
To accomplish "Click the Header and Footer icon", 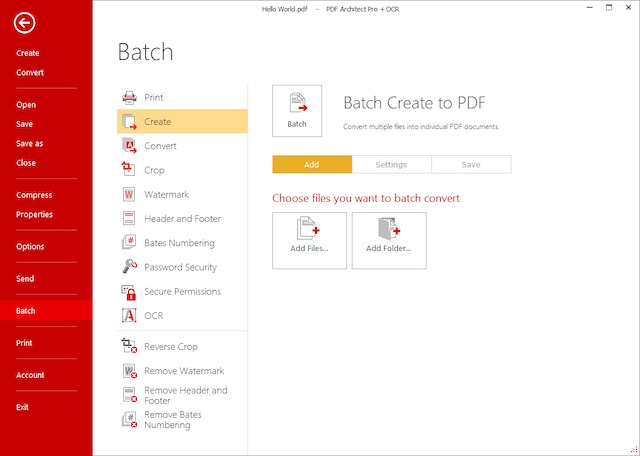I will [x=129, y=218].
